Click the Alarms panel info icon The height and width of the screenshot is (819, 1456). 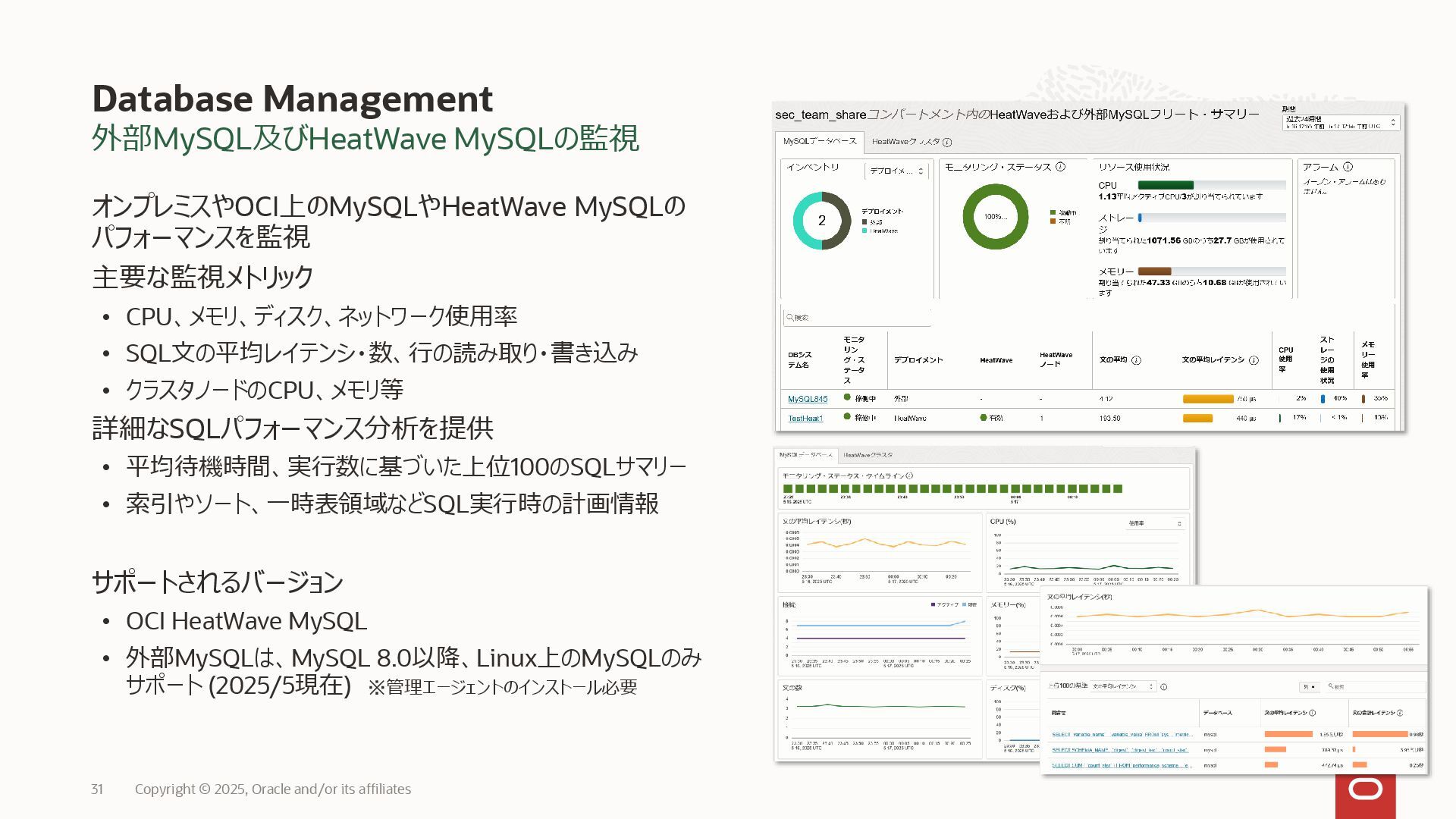tap(1348, 167)
